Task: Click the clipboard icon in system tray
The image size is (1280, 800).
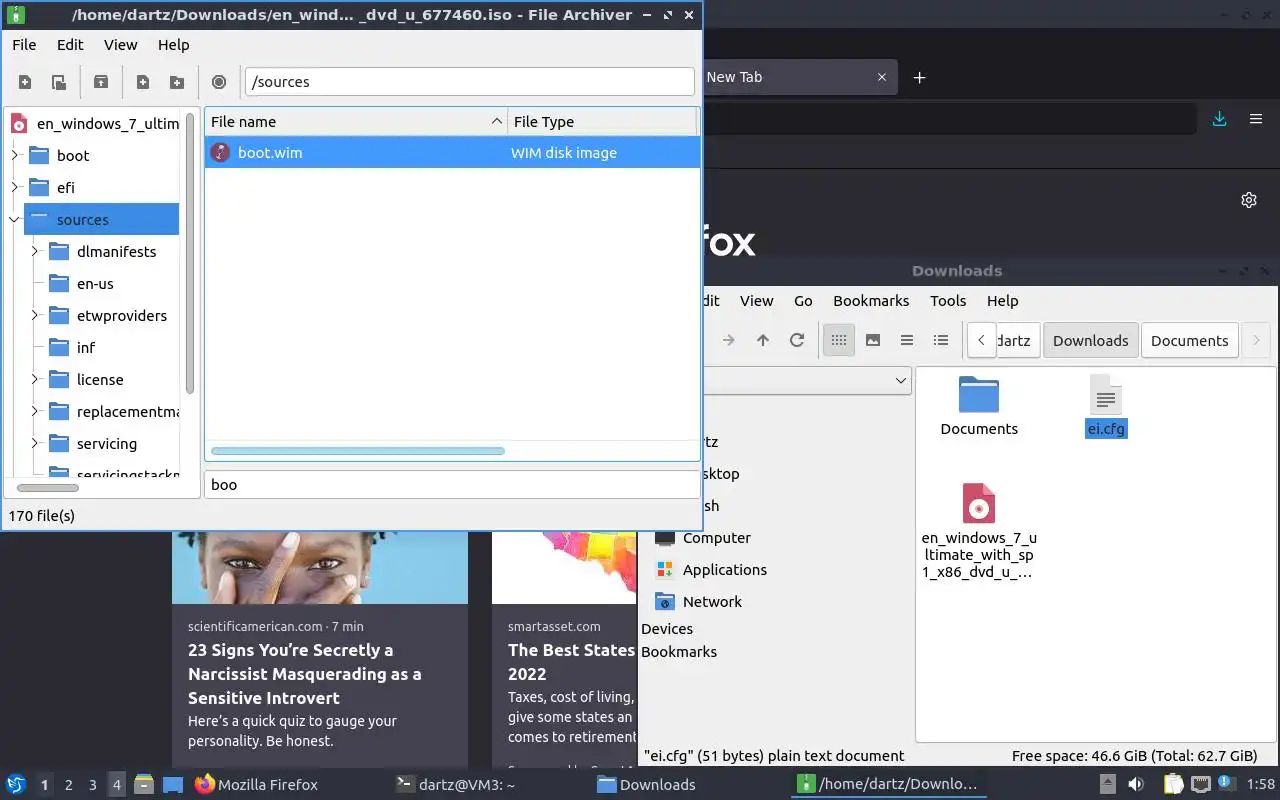Action: coord(1173,784)
